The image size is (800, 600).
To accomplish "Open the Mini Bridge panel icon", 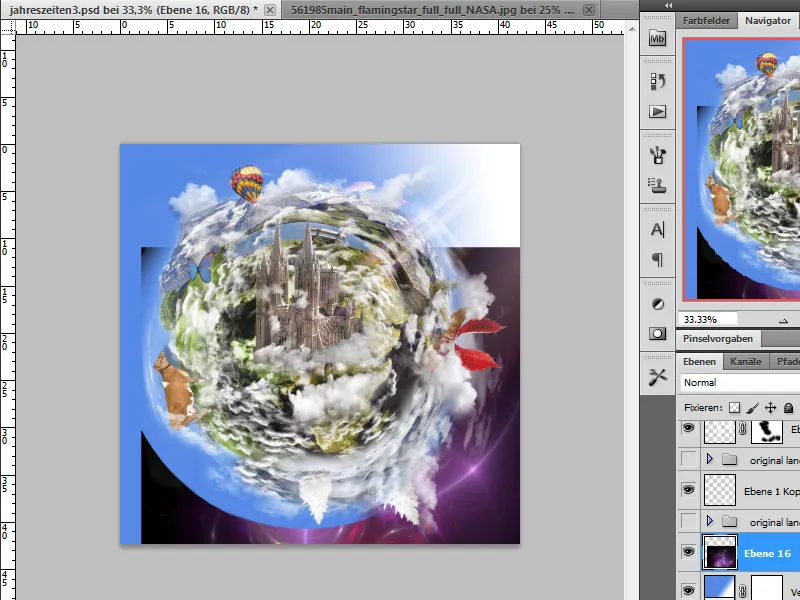I will (657, 38).
